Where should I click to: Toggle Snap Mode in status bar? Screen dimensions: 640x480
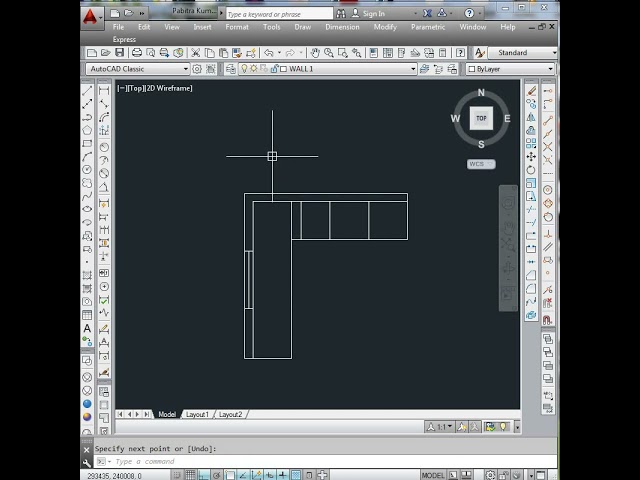click(x=177, y=475)
